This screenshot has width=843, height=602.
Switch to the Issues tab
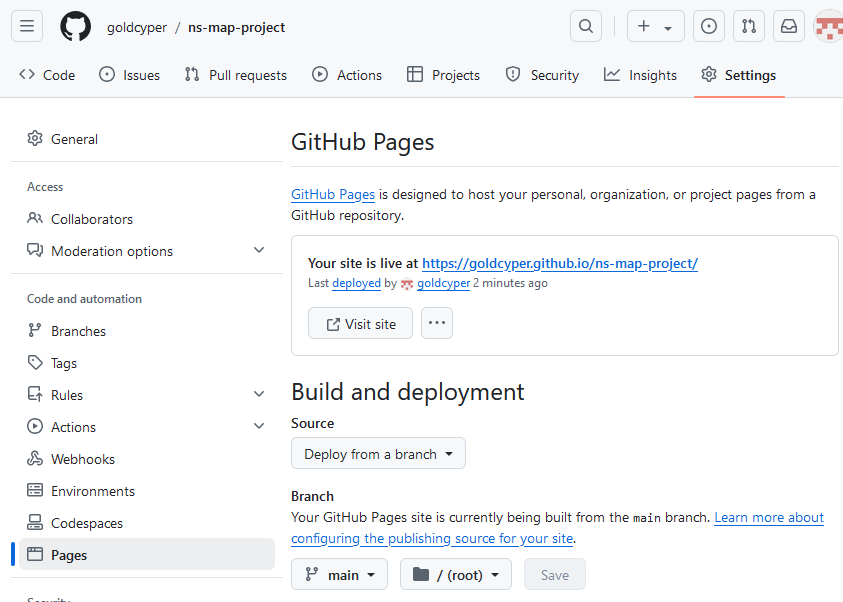[x=130, y=75]
